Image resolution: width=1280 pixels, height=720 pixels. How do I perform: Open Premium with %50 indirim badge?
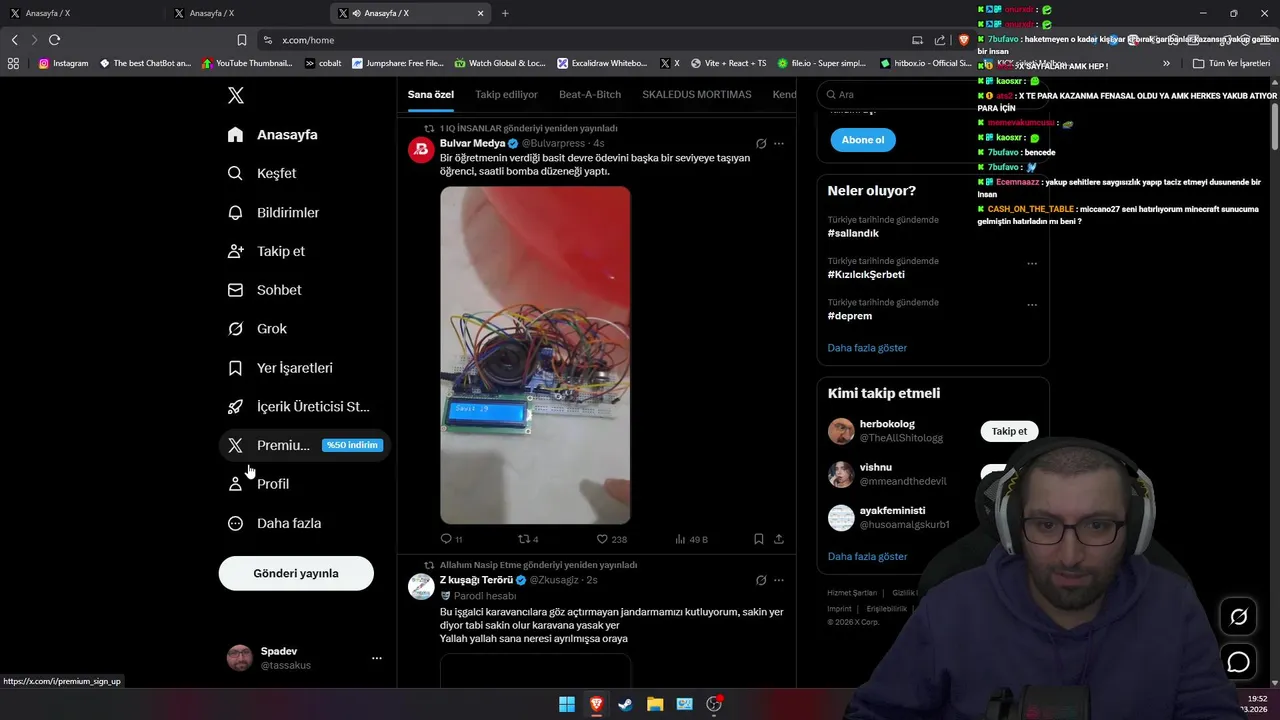click(303, 445)
